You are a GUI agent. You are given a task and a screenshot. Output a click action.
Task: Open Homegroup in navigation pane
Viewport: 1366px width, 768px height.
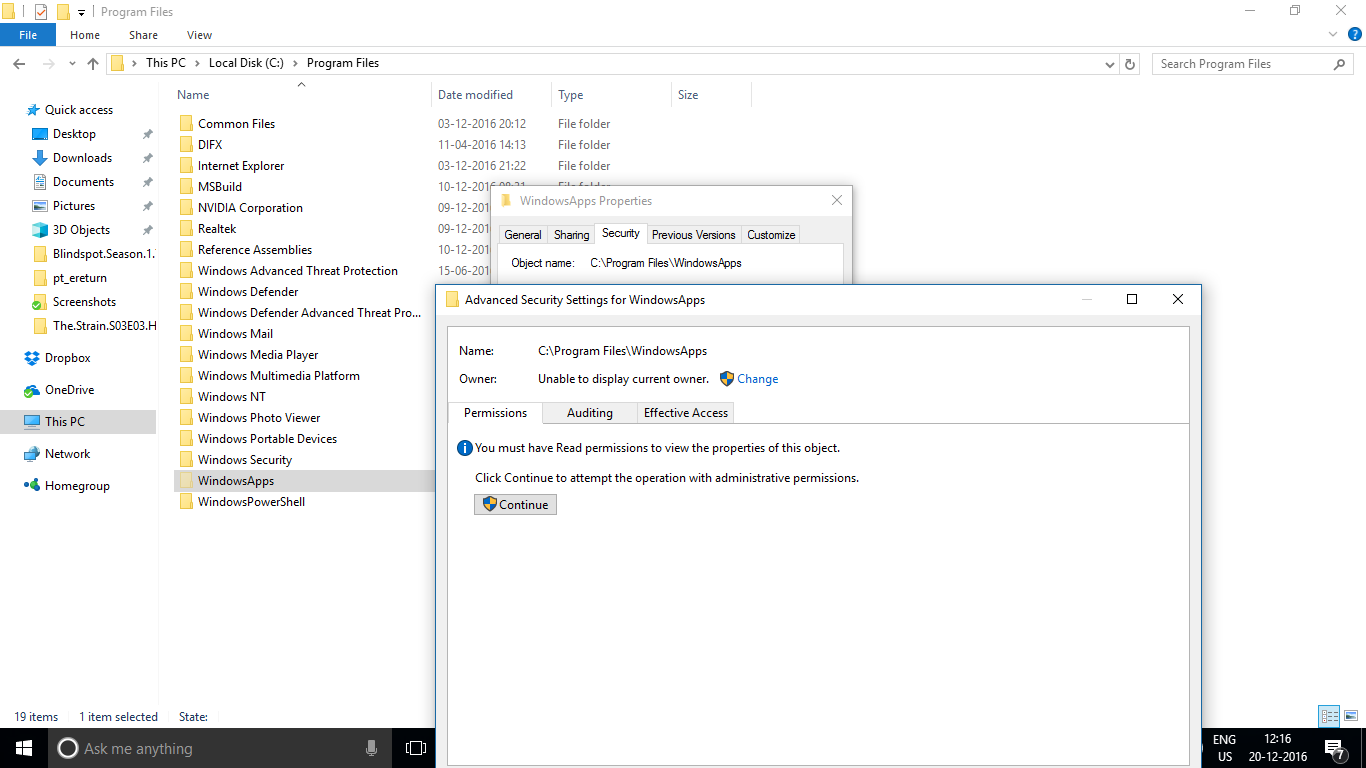(x=77, y=486)
